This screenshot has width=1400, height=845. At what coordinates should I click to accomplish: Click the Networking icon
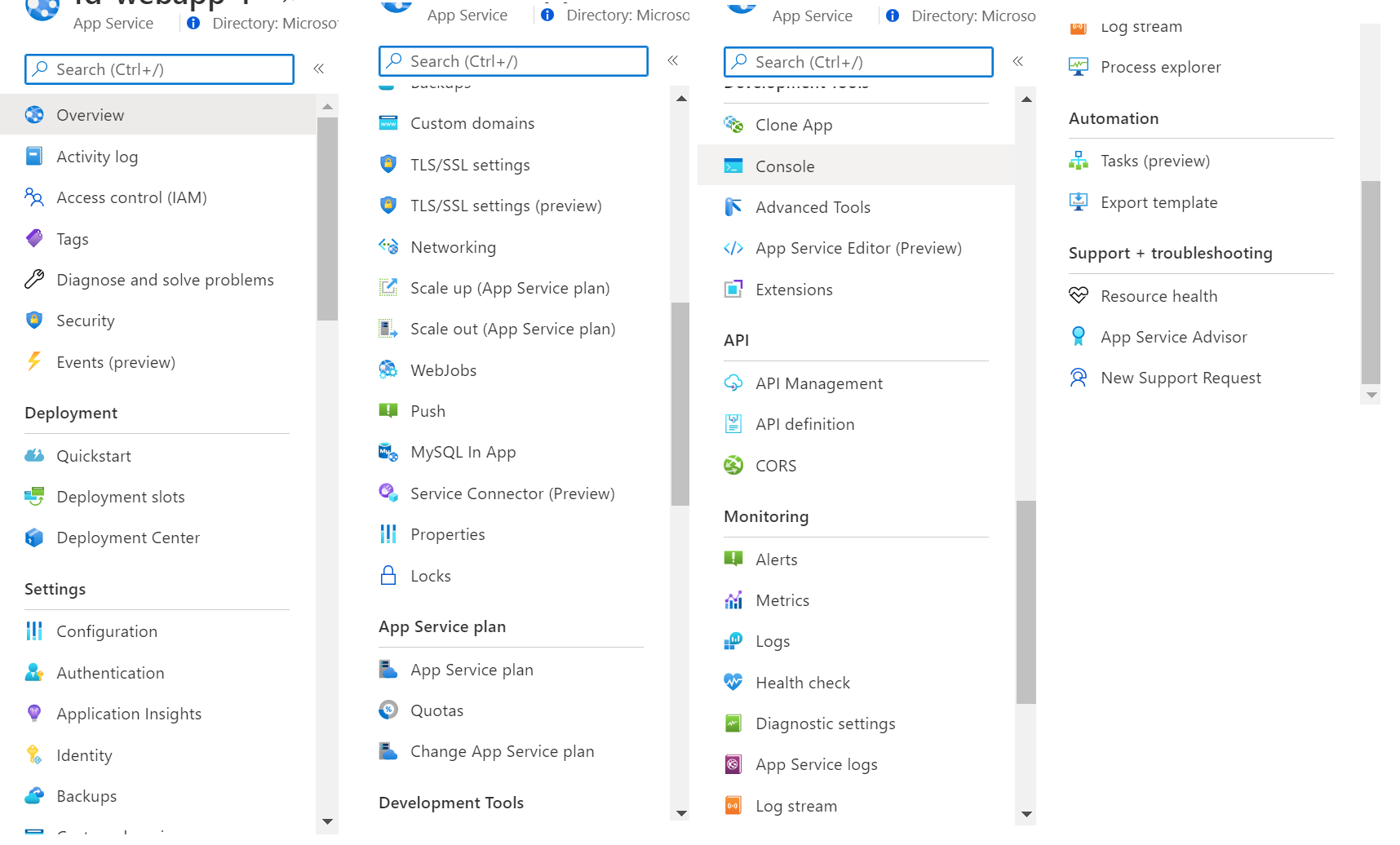click(x=388, y=246)
